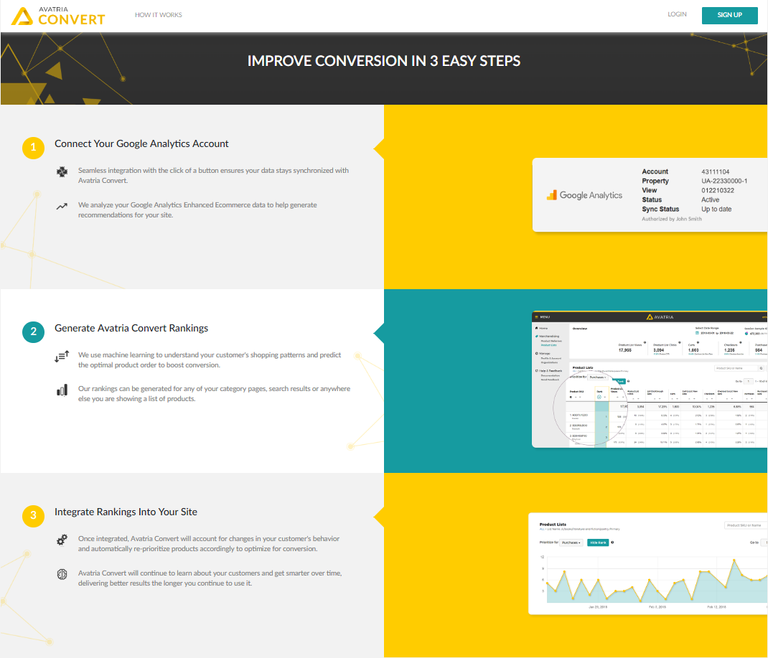Click the Google Analytics logo icon

[551, 195]
